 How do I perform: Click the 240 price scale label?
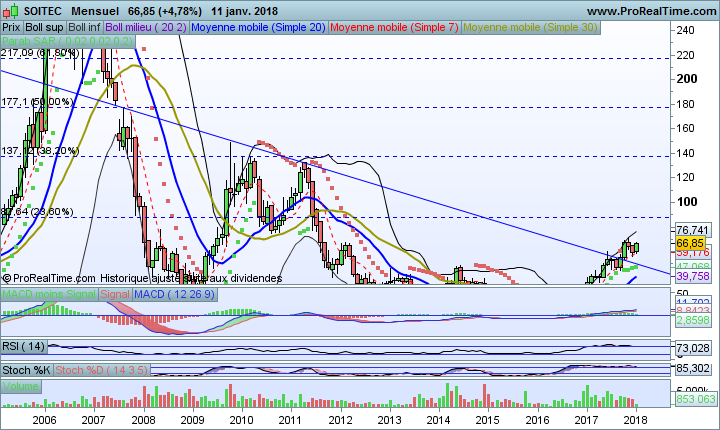pos(685,30)
